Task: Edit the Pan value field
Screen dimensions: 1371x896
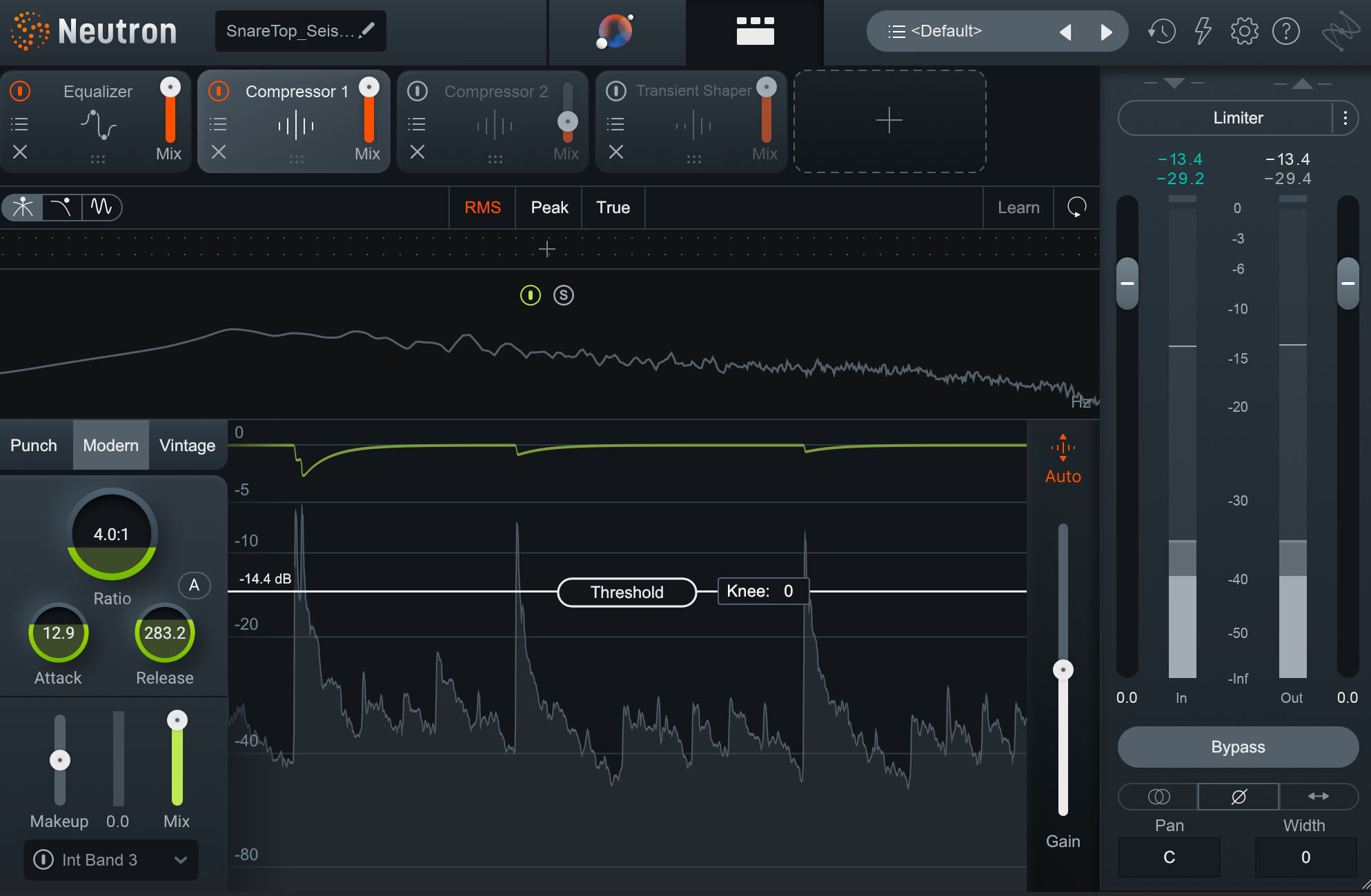Action: (x=1170, y=857)
